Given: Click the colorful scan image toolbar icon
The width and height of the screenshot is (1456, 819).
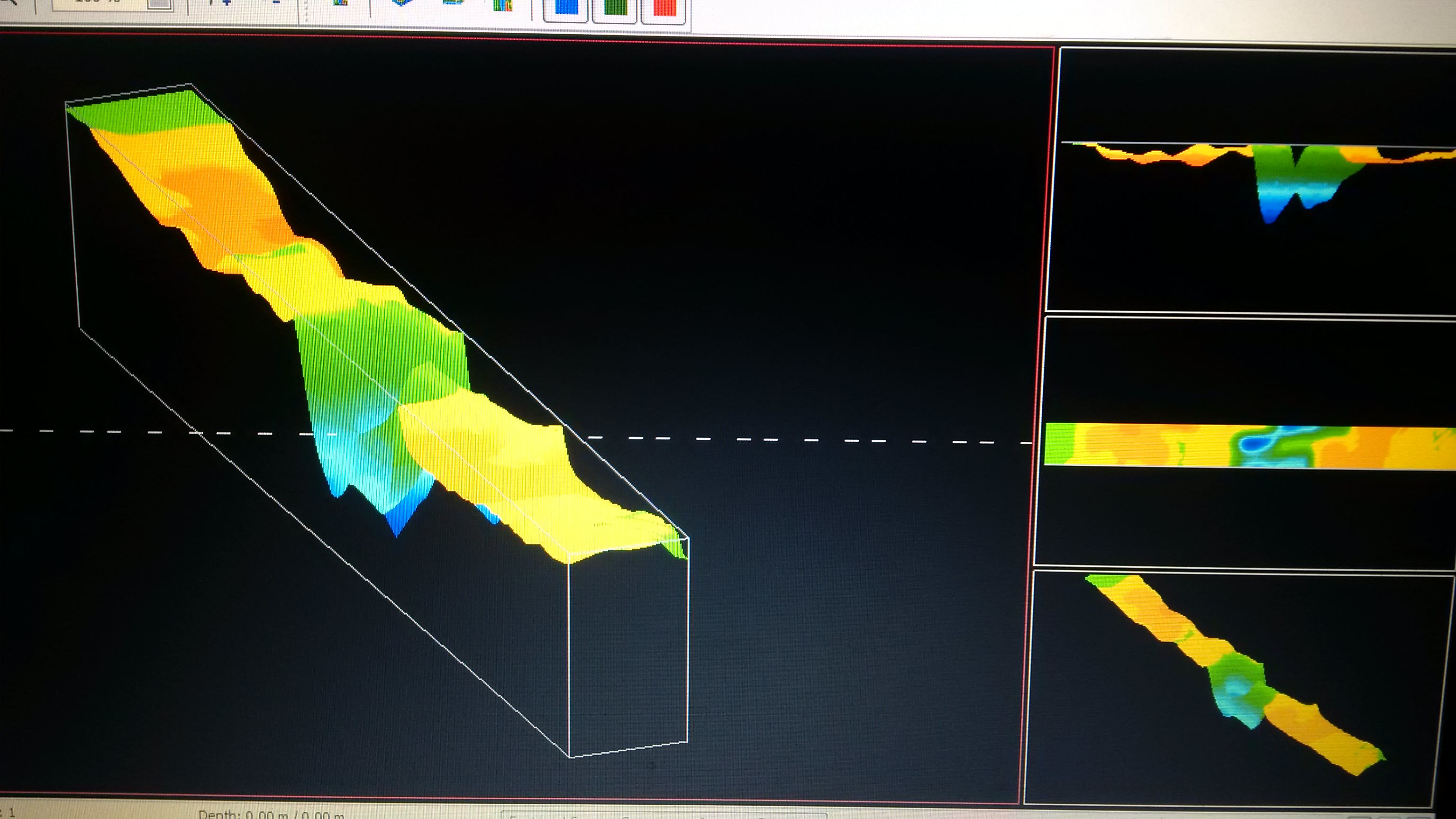Looking at the screenshot, I should (x=340, y=2).
